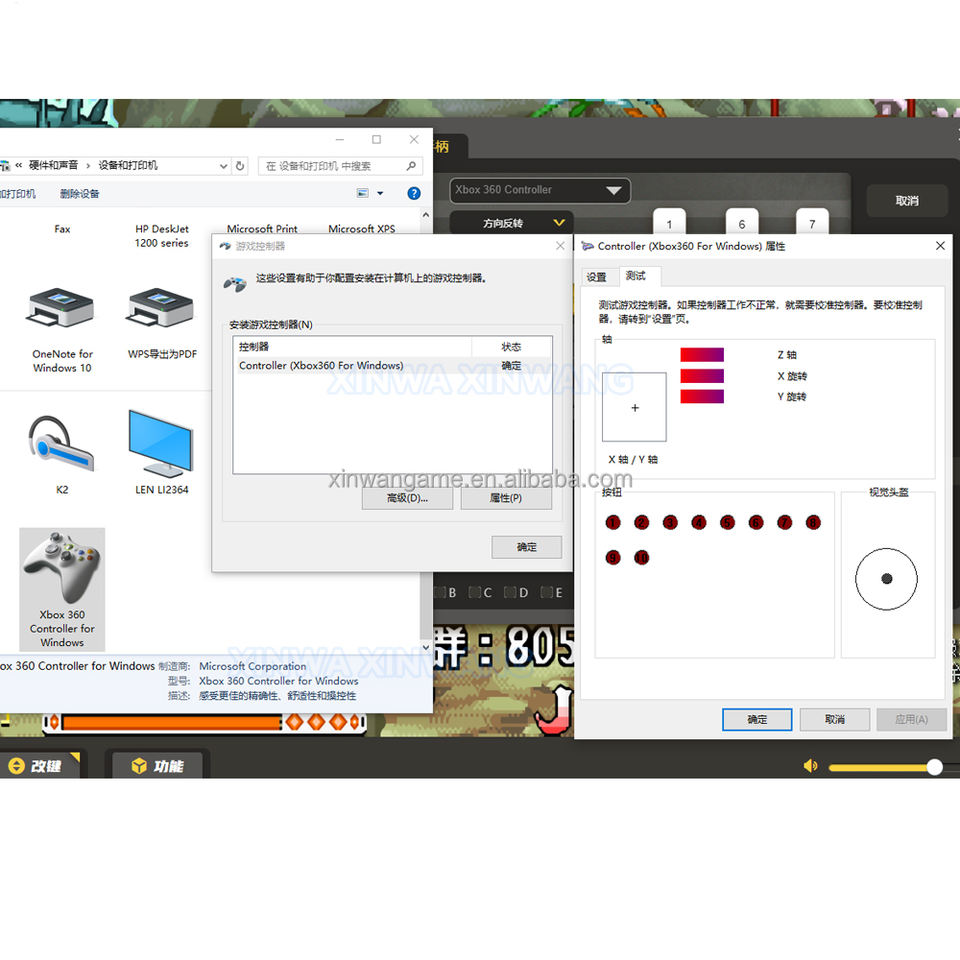
Task: Click button indicator 10 in the test tab
Action: coord(642,557)
